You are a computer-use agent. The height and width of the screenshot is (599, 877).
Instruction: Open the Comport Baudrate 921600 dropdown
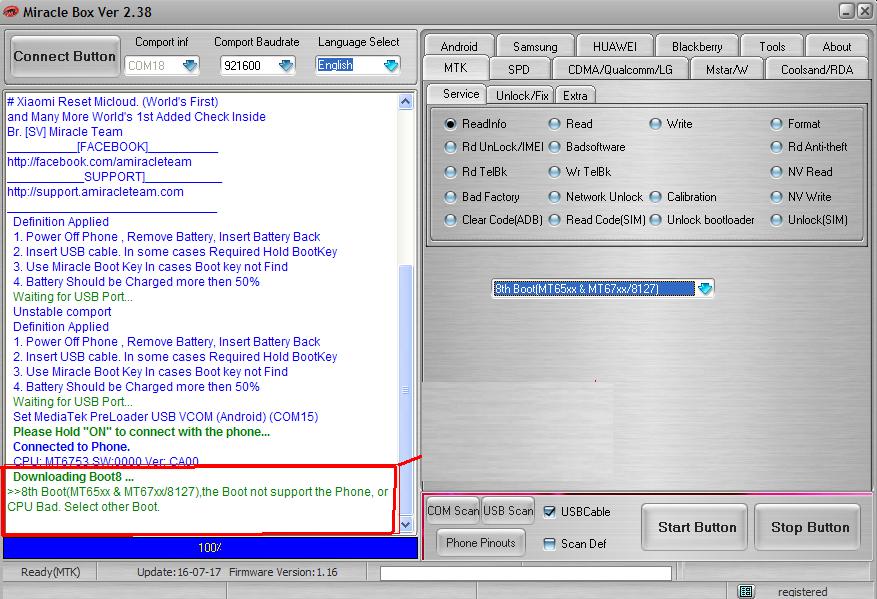point(286,65)
